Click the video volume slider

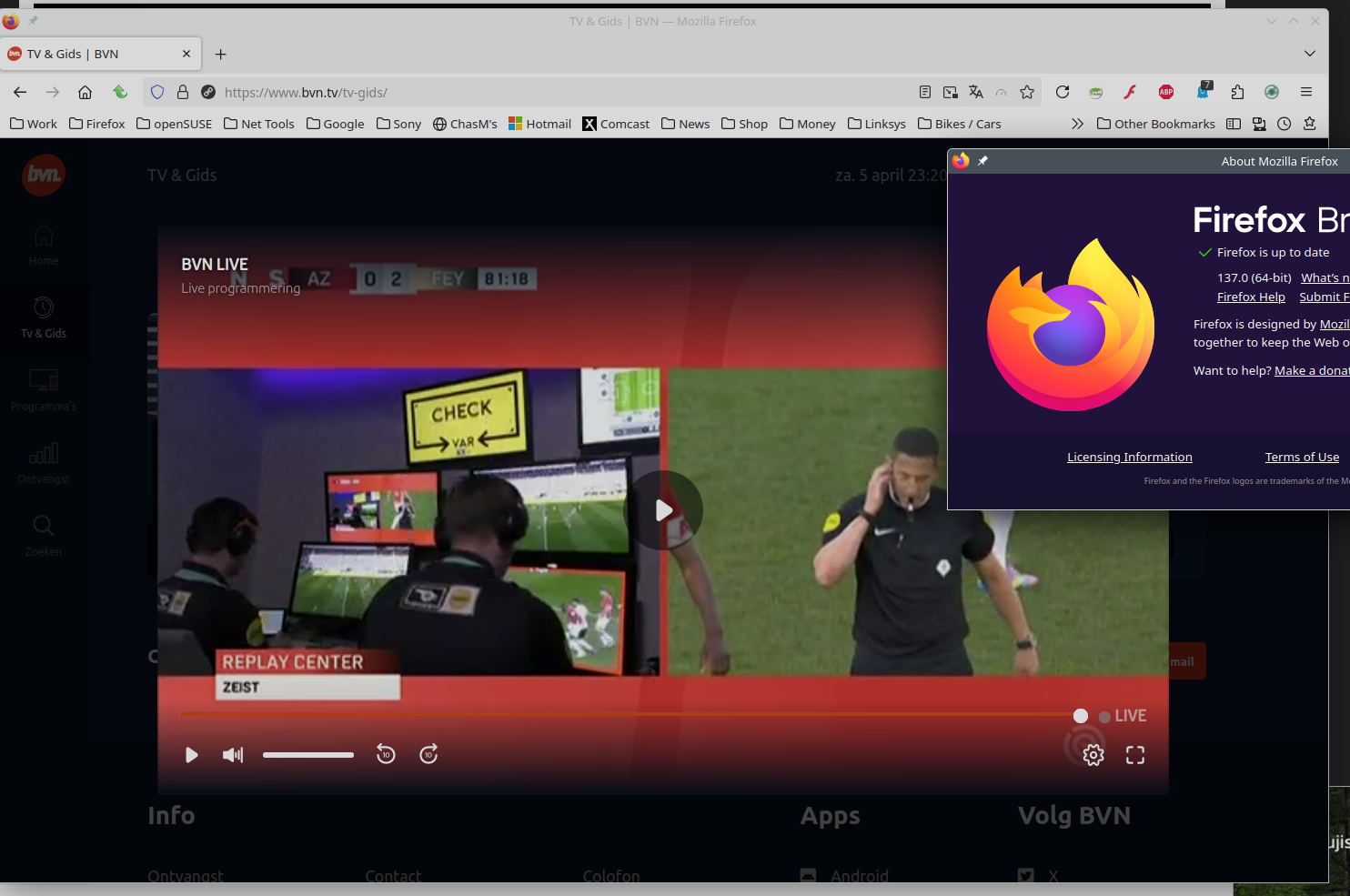pos(308,755)
